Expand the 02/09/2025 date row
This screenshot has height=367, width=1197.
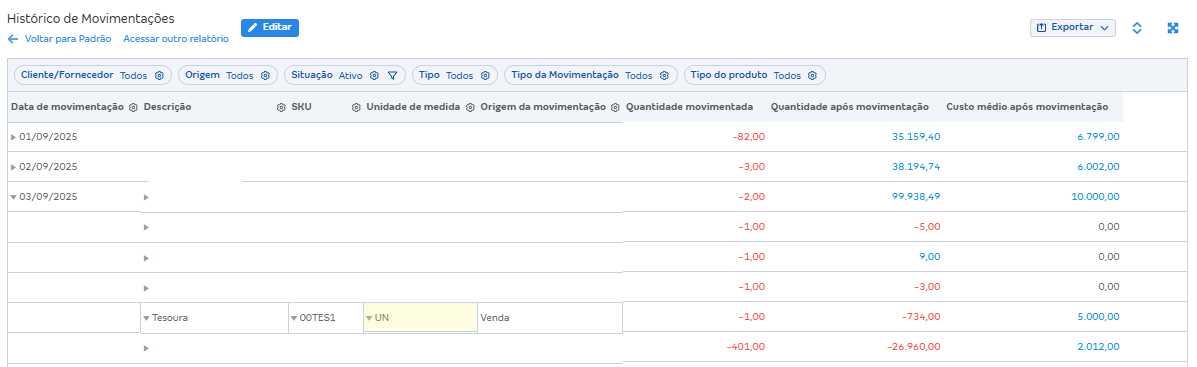[13, 167]
